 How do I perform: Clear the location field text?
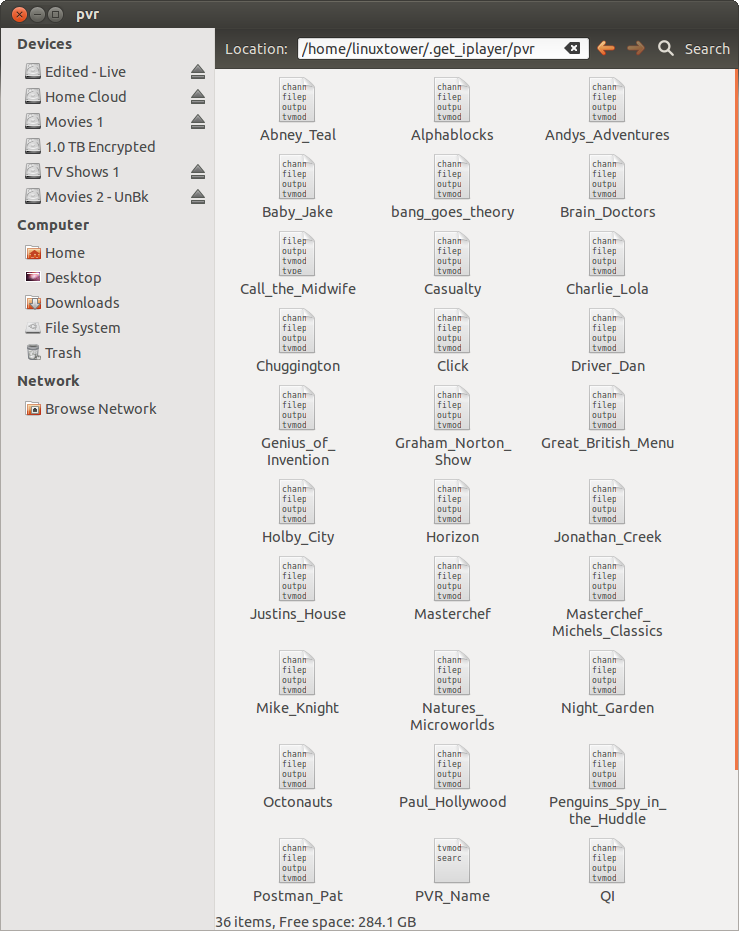coord(572,49)
